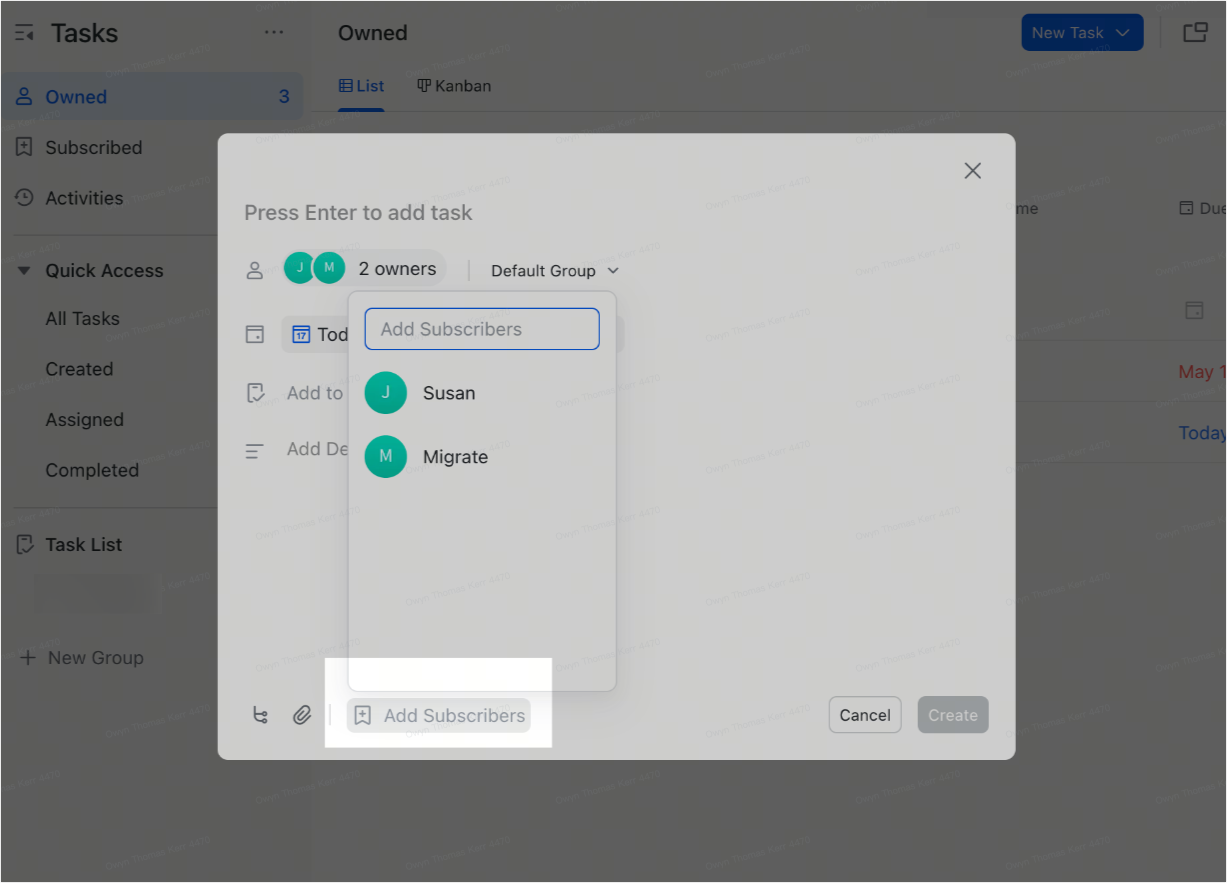This screenshot has width=1227, height=883.
Task: Click the owners person icon in the dialog
Action: click(255, 268)
